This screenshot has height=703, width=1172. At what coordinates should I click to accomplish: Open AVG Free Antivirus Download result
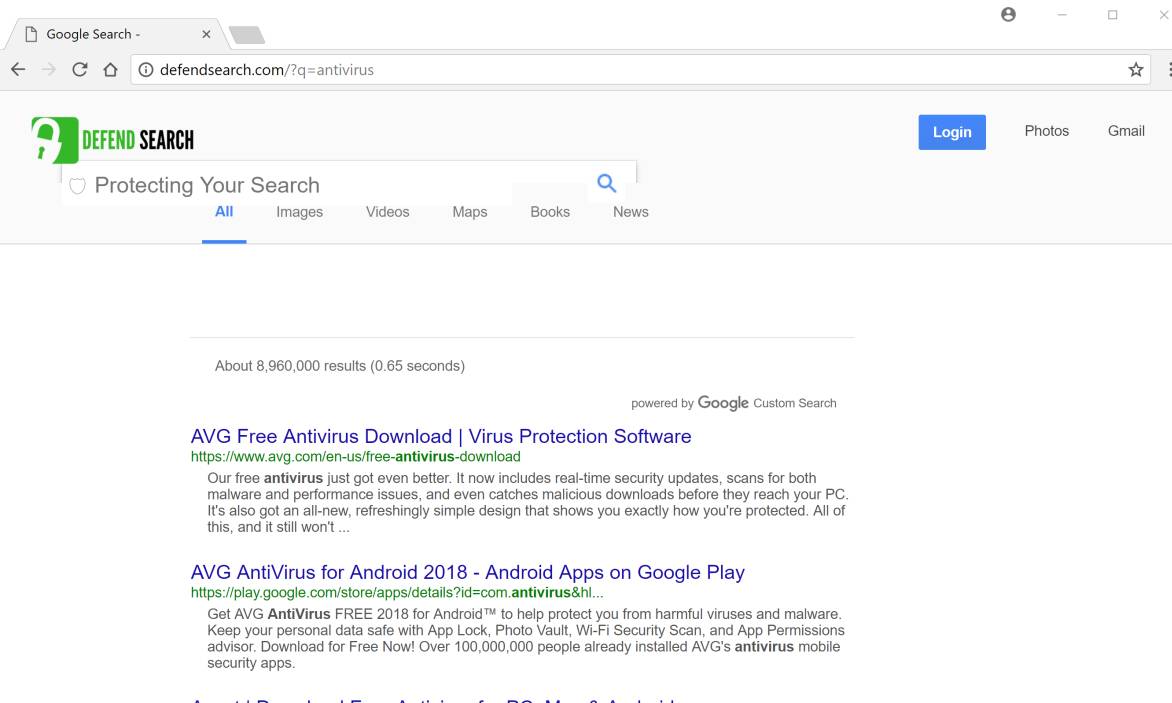tap(441, 437)
